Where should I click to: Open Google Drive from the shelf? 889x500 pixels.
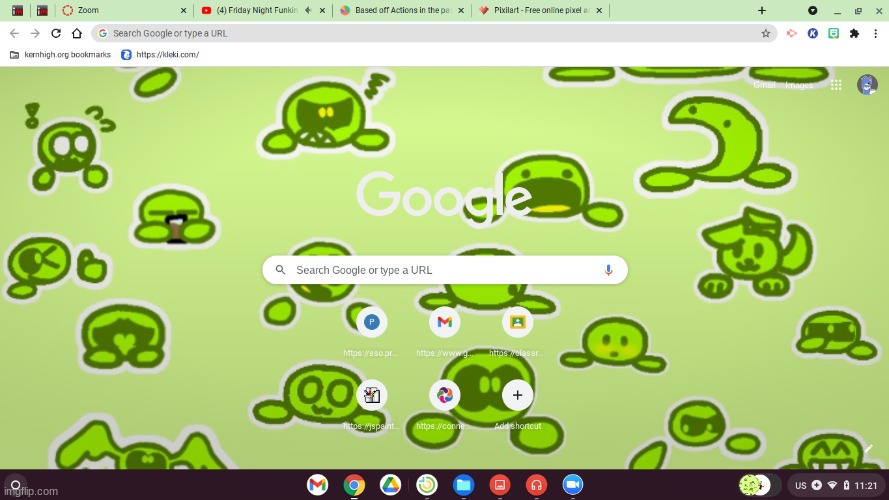coord(390,485)
